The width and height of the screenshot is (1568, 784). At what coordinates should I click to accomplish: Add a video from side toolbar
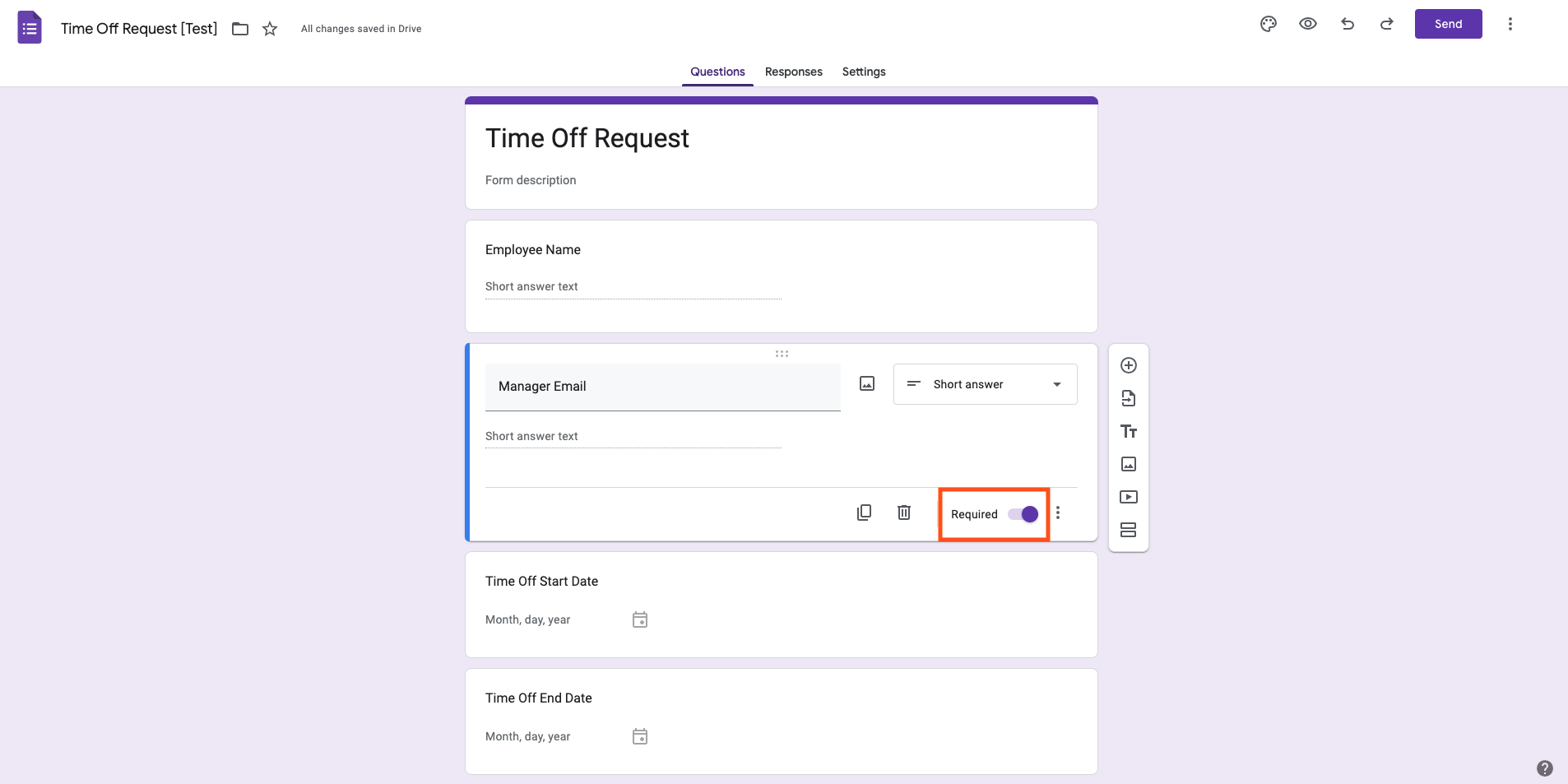pyautogui.click(x=1129, y=497)
